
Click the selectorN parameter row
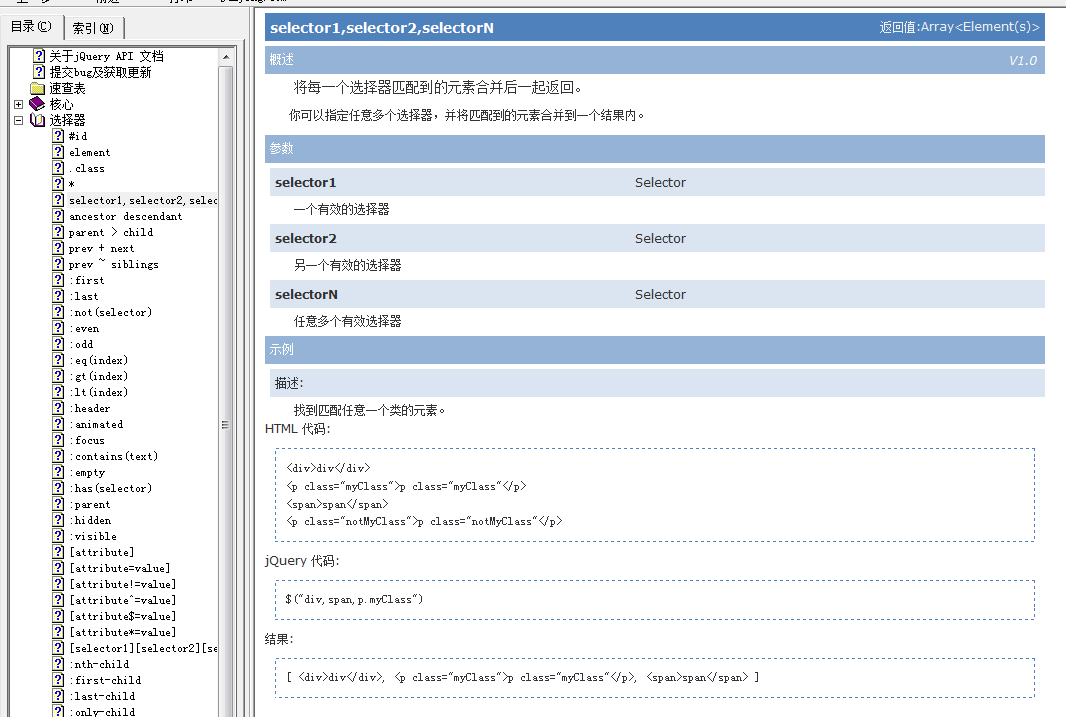tap(657, 294)
